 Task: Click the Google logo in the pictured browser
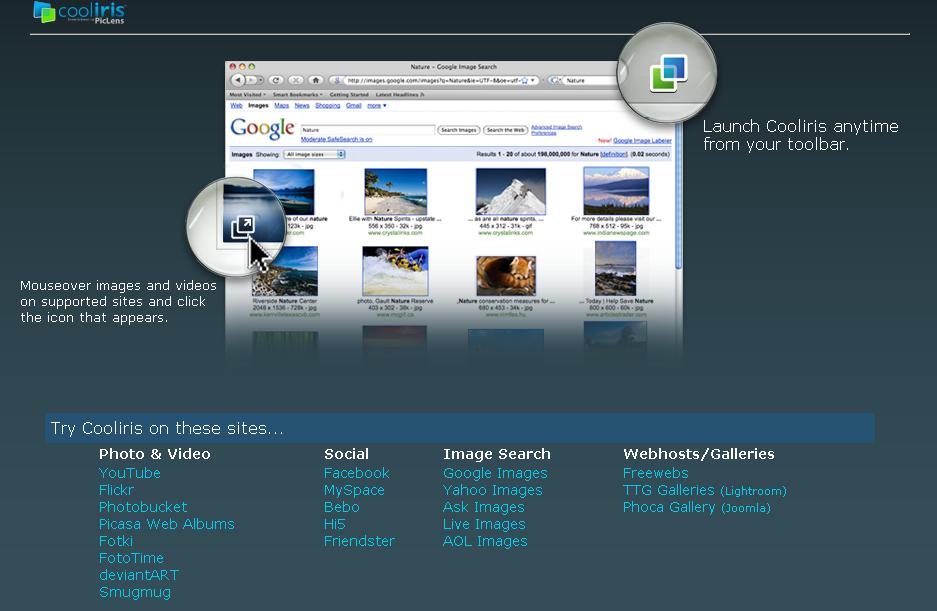[263, 128]
